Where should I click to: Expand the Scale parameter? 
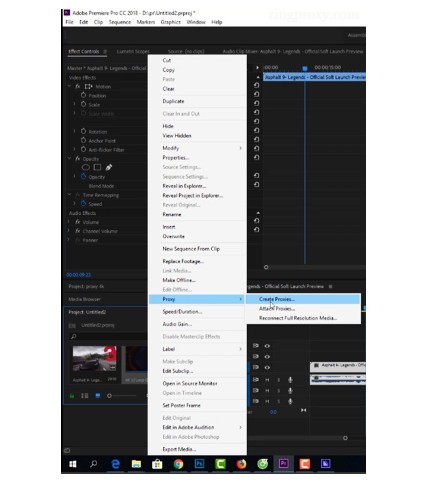(x=74, y=104)
